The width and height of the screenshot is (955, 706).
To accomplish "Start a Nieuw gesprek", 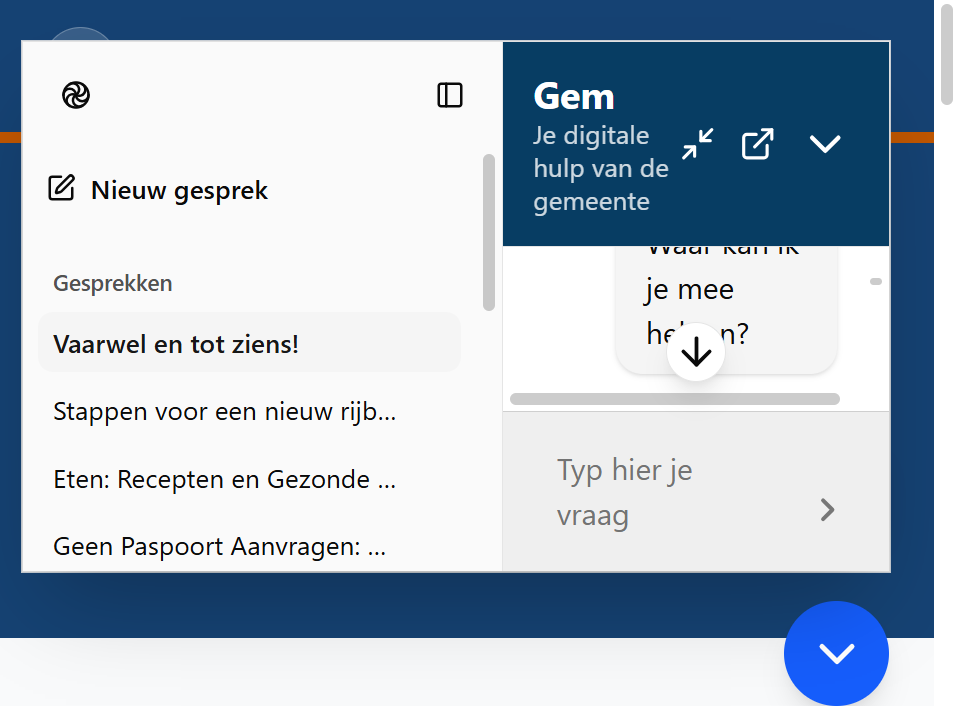I will coord(178,190).
